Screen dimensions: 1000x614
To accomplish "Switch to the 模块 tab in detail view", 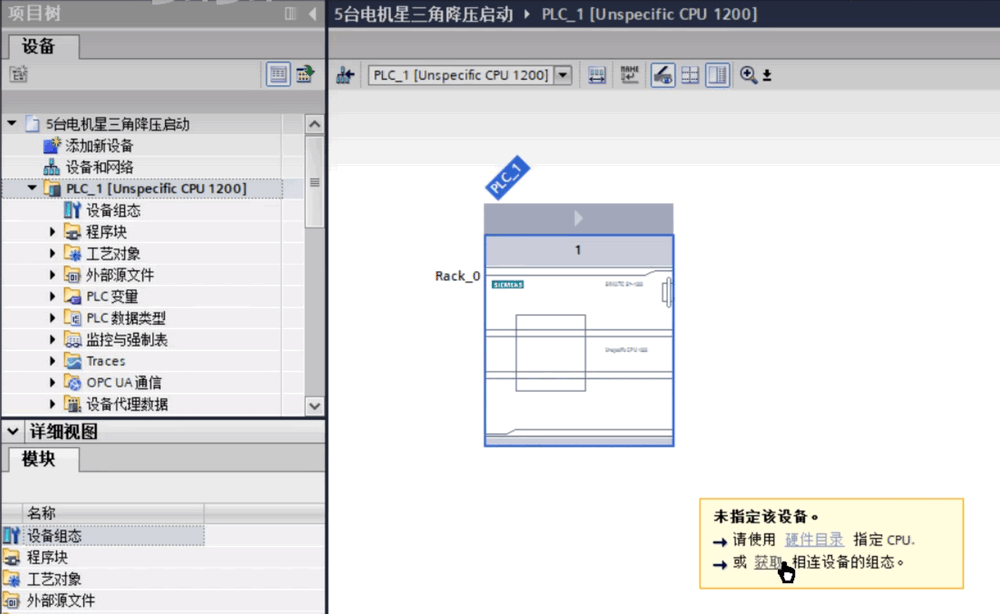I will click(39, 458).
